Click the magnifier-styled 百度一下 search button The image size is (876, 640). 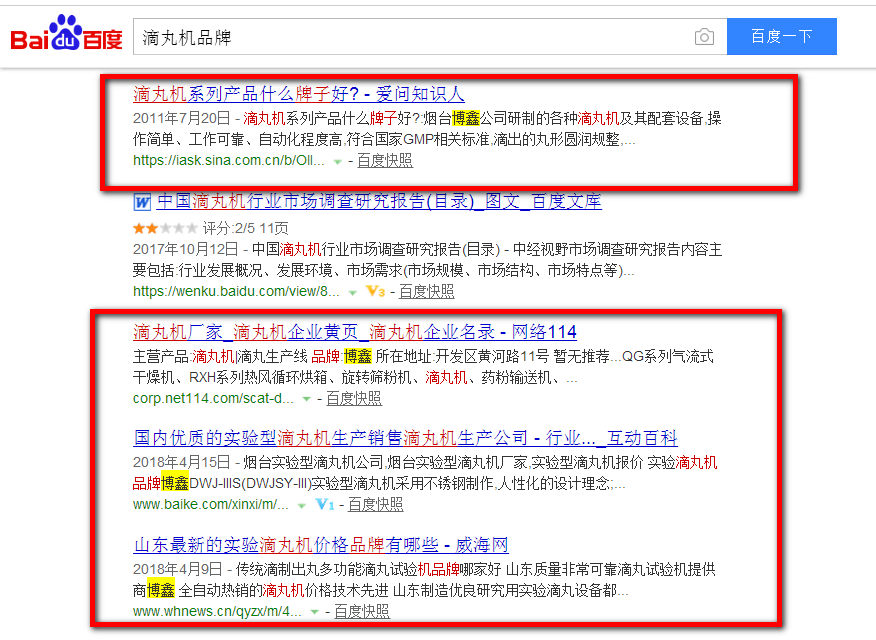point(782,36)
